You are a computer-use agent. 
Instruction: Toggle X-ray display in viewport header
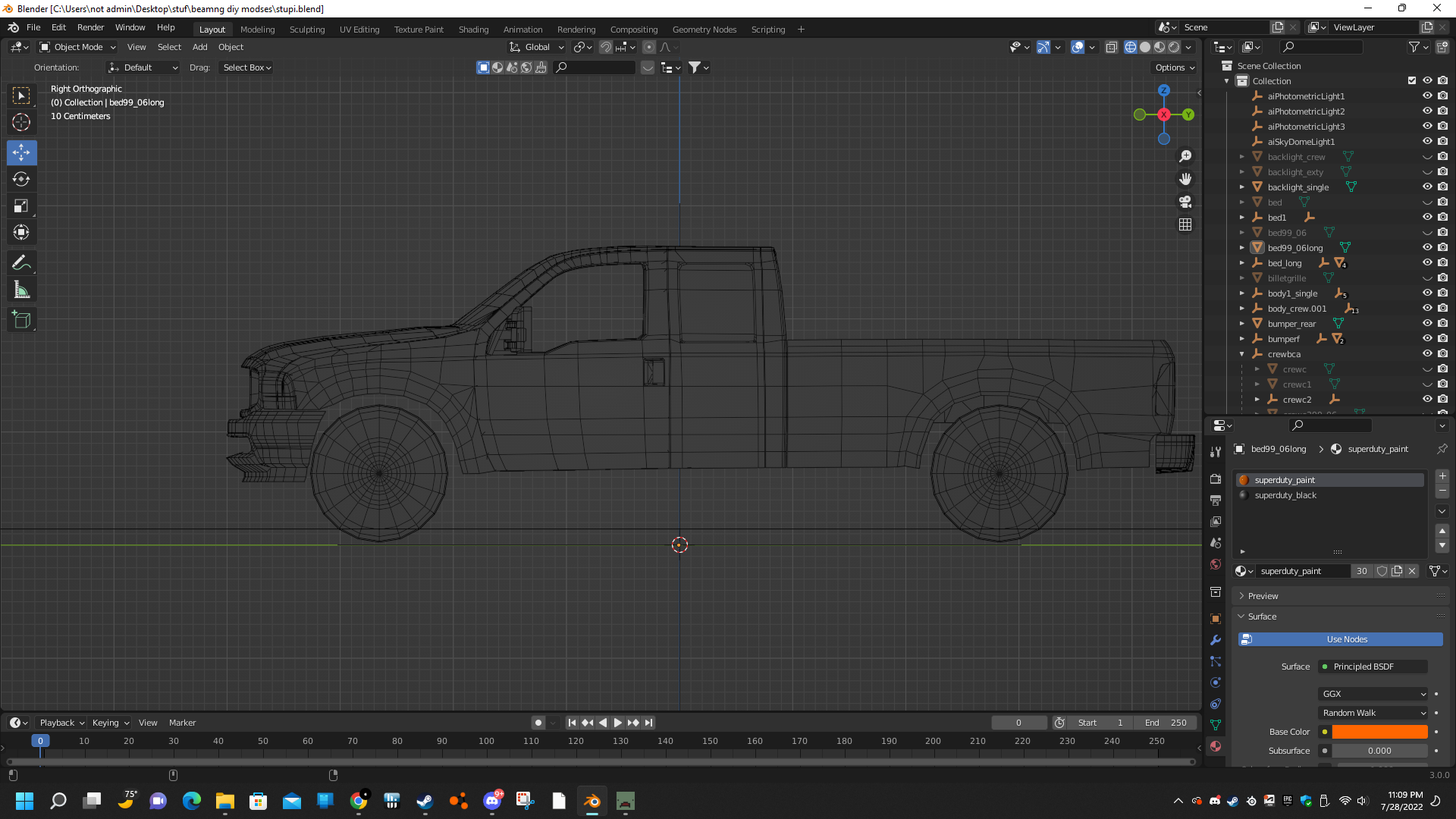(x=1111, y=47)
